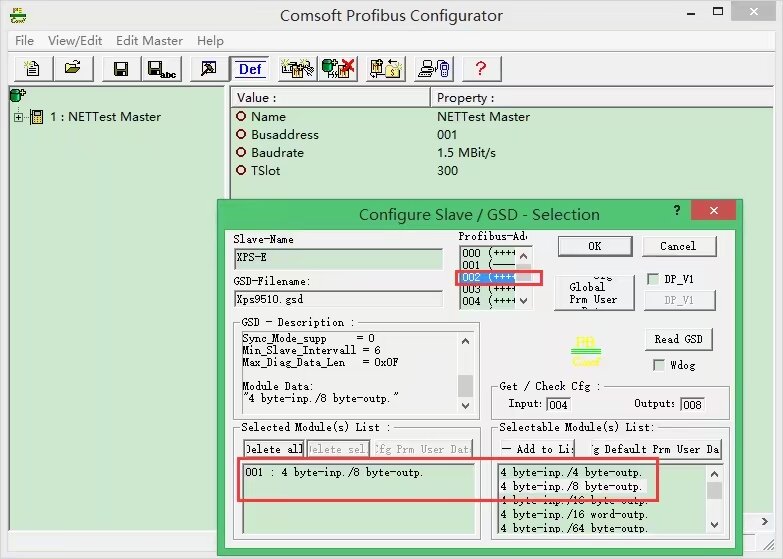The image size is (783, 559).
Task: Click the green database icon above the tree
Action: (x=18, y=94)
